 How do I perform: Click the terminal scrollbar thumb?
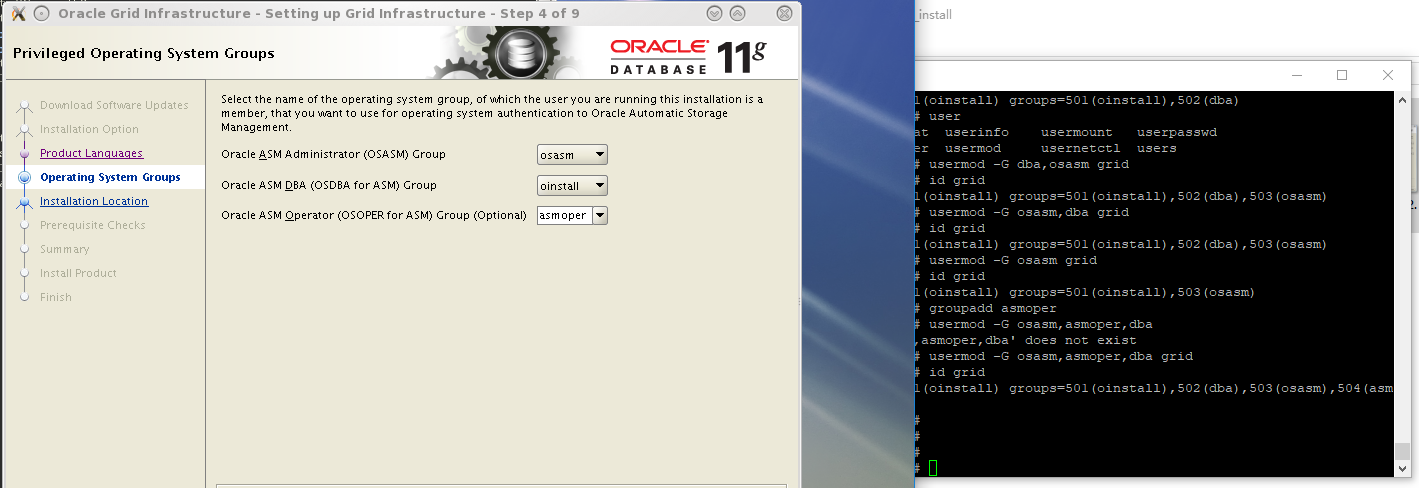coord(1402,450)
